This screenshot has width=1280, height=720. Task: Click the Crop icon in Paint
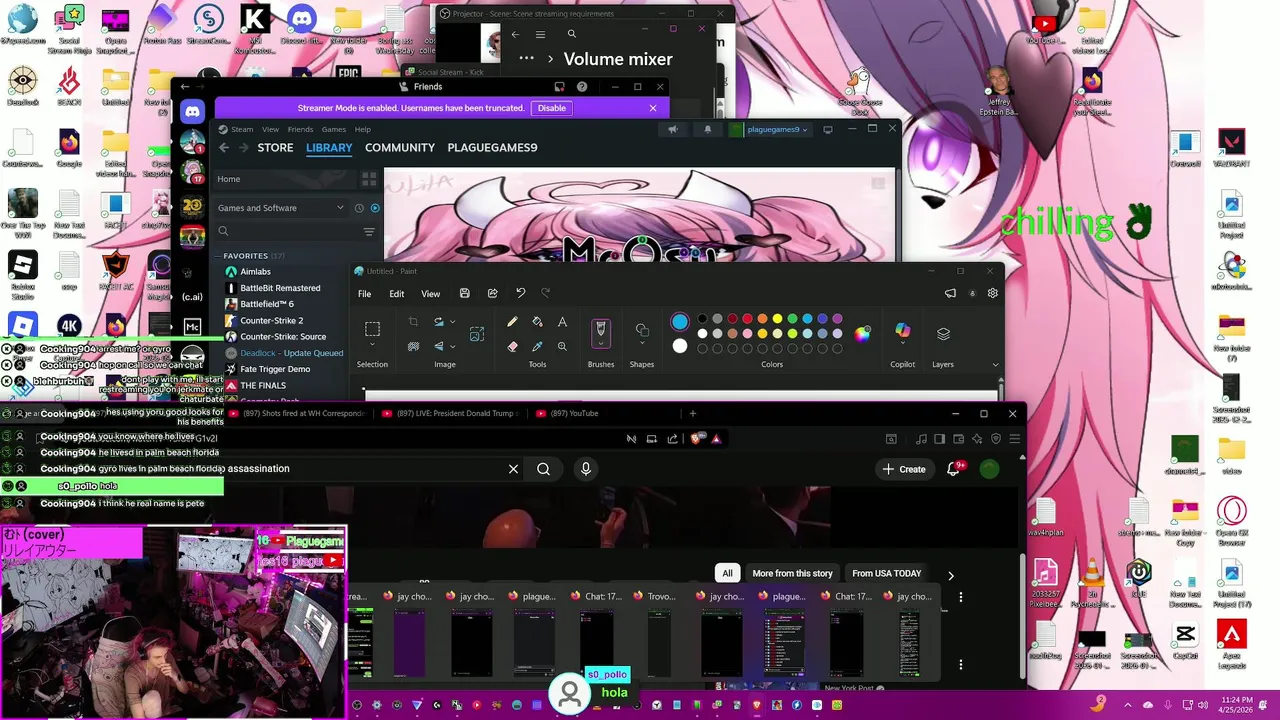tap(413, 322)
